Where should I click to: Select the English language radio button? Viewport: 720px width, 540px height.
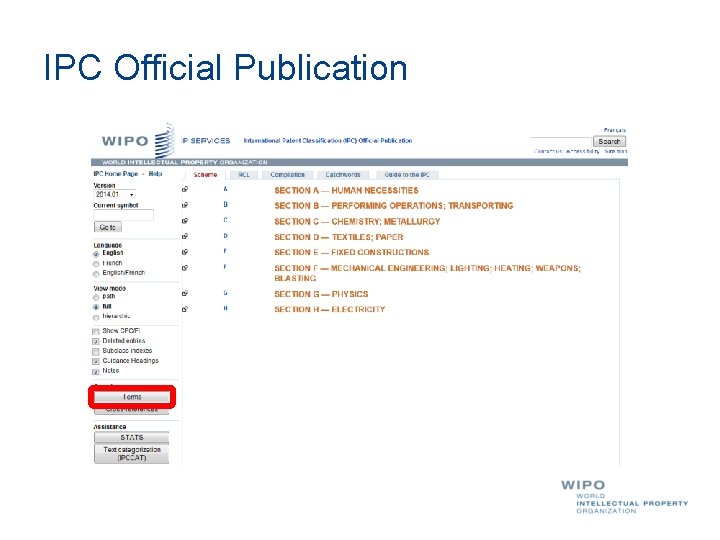[x=96, y=254]
